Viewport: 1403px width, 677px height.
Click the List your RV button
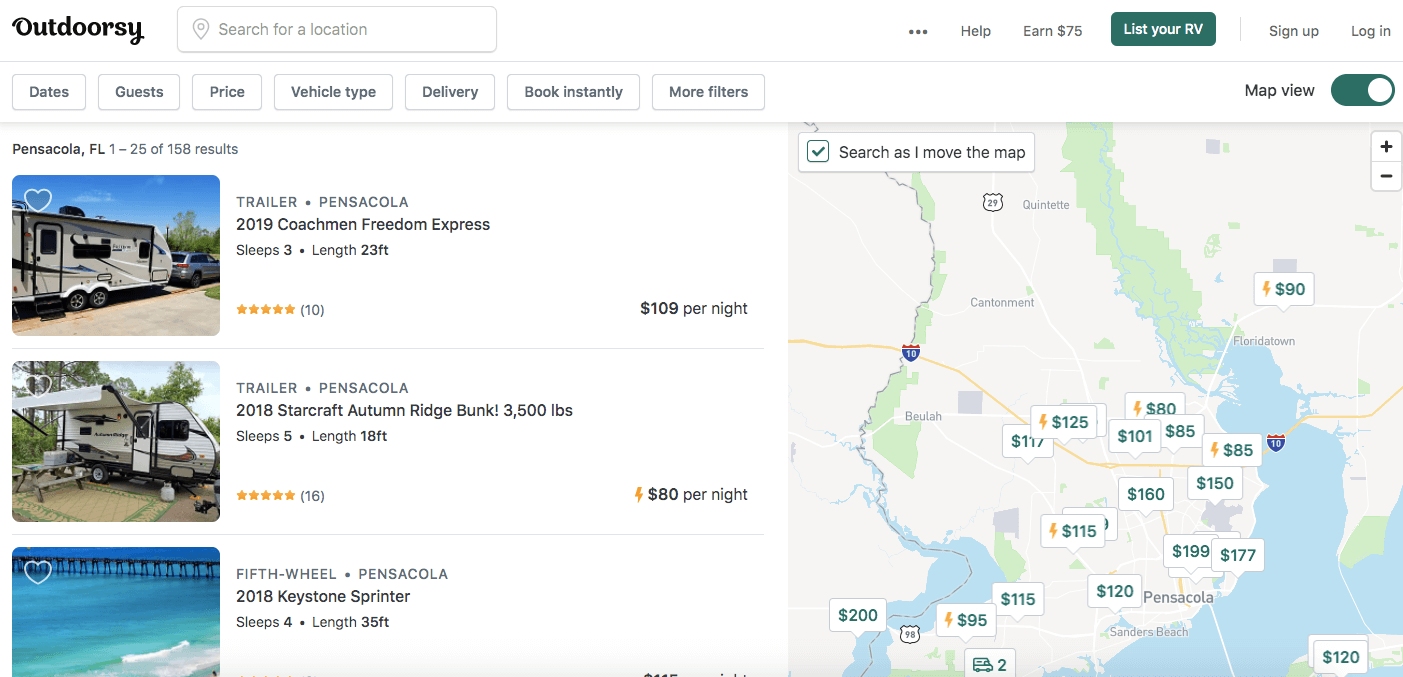coord(1163,29)
